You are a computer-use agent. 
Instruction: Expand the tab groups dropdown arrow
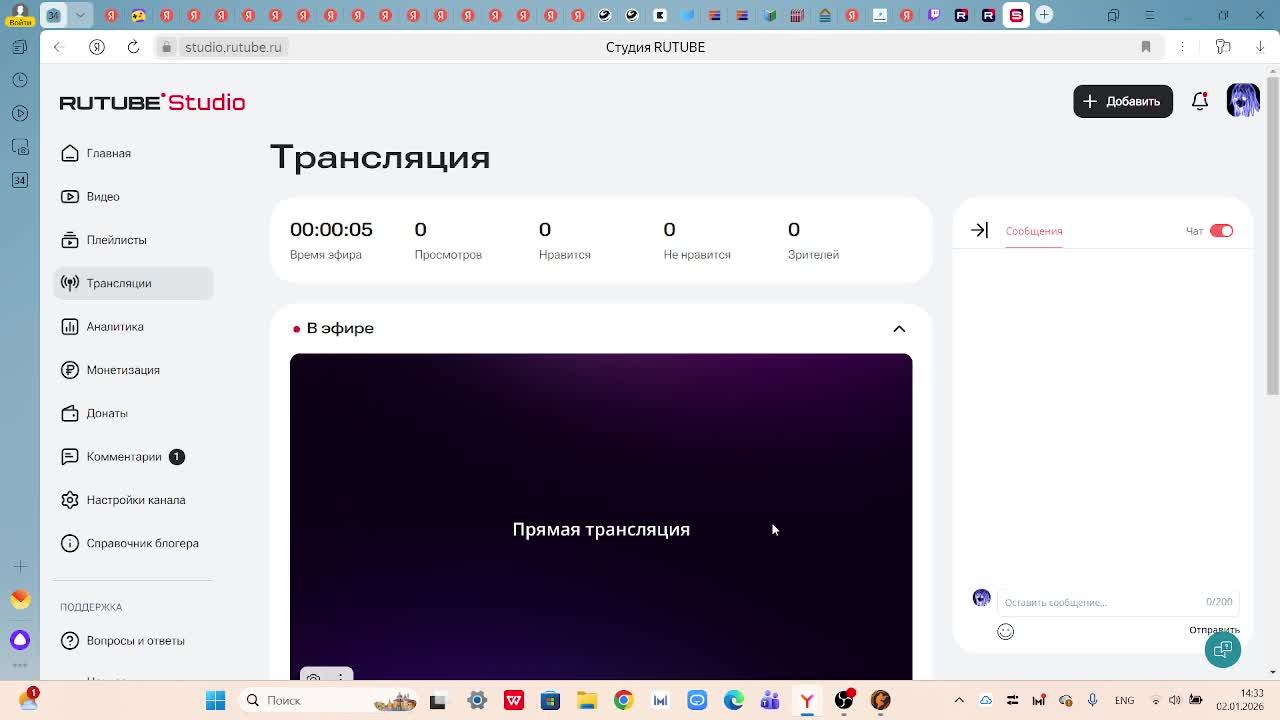click(x=80, y=14)
